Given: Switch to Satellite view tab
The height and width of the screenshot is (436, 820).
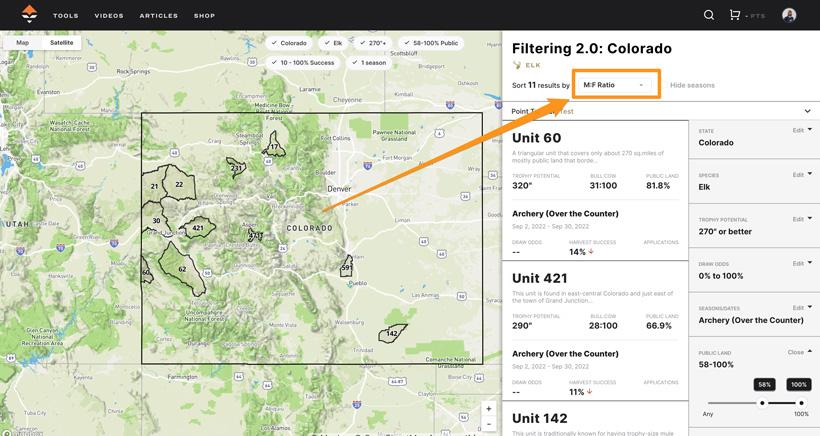Looking at the screenshot, I should click(62, 43).
